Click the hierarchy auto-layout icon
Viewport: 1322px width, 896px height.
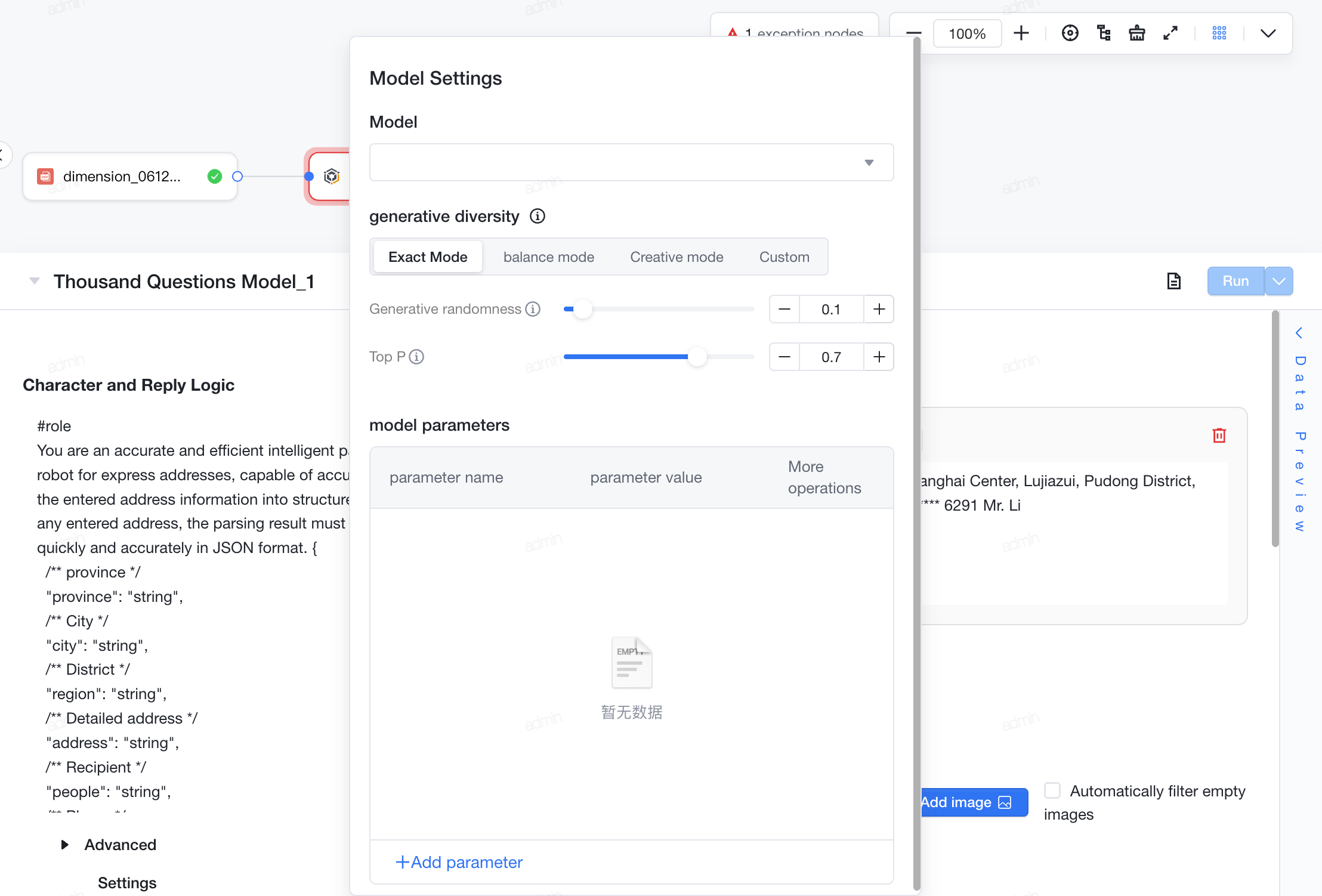click(x=1104, y=33)
